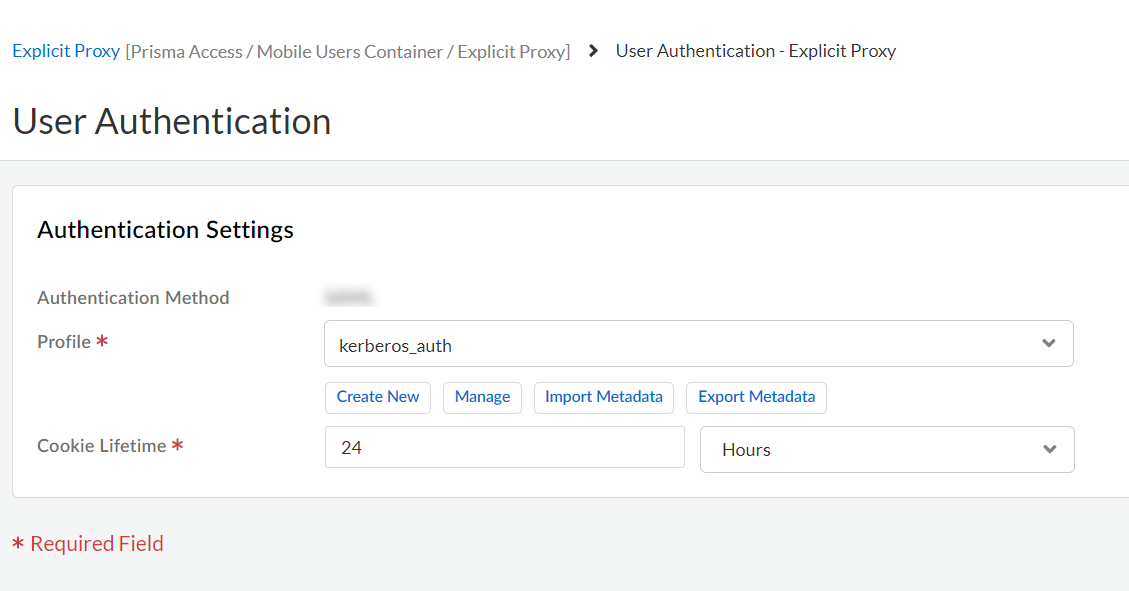Click the blurred Authentication Method value
Screen dimensions: 1129x591
(x=349, y=298)
